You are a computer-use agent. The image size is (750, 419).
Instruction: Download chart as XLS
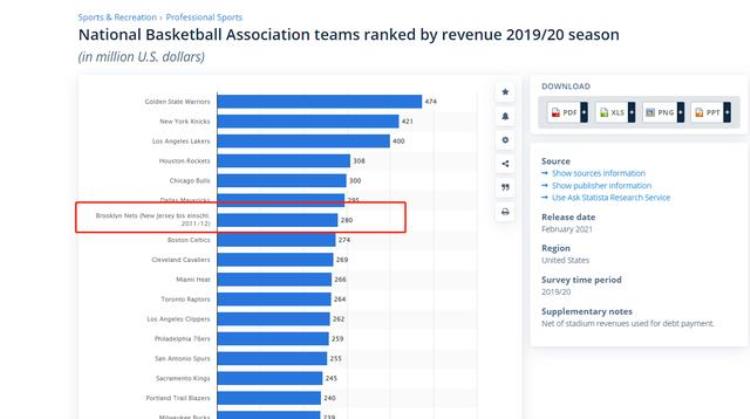(x=612, y=112)
